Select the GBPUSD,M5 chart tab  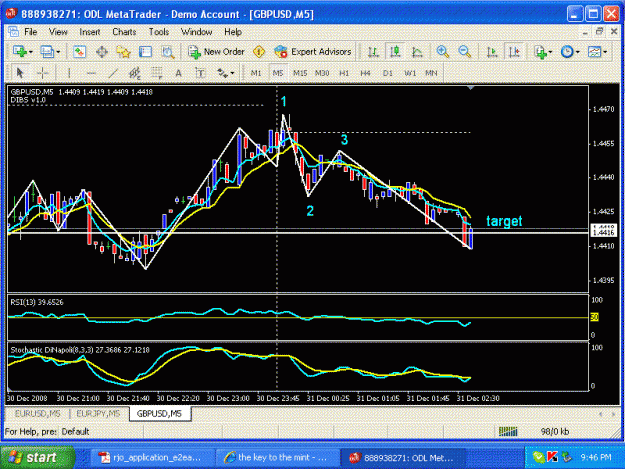[159, 414]
